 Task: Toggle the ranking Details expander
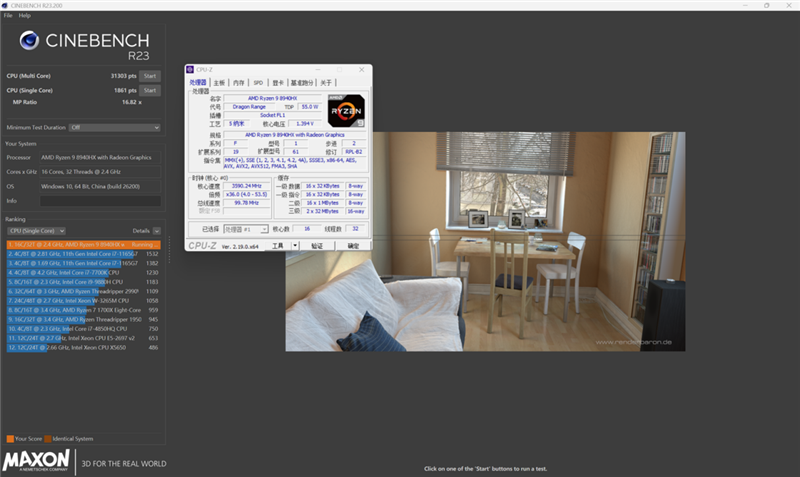coord(157,231)
